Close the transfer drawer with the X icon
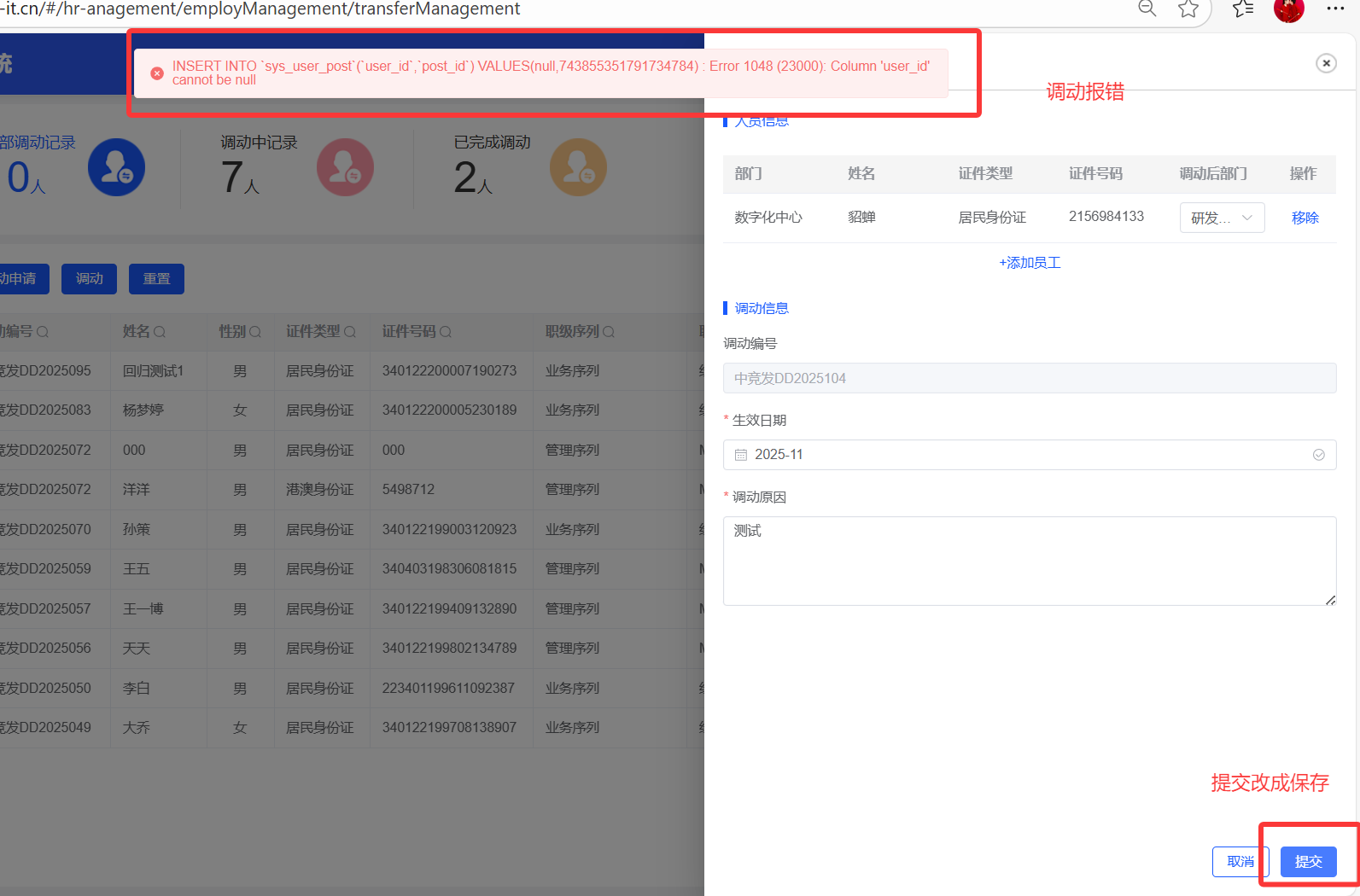This screenshot has width=1360, height=896. (1326, 63)
